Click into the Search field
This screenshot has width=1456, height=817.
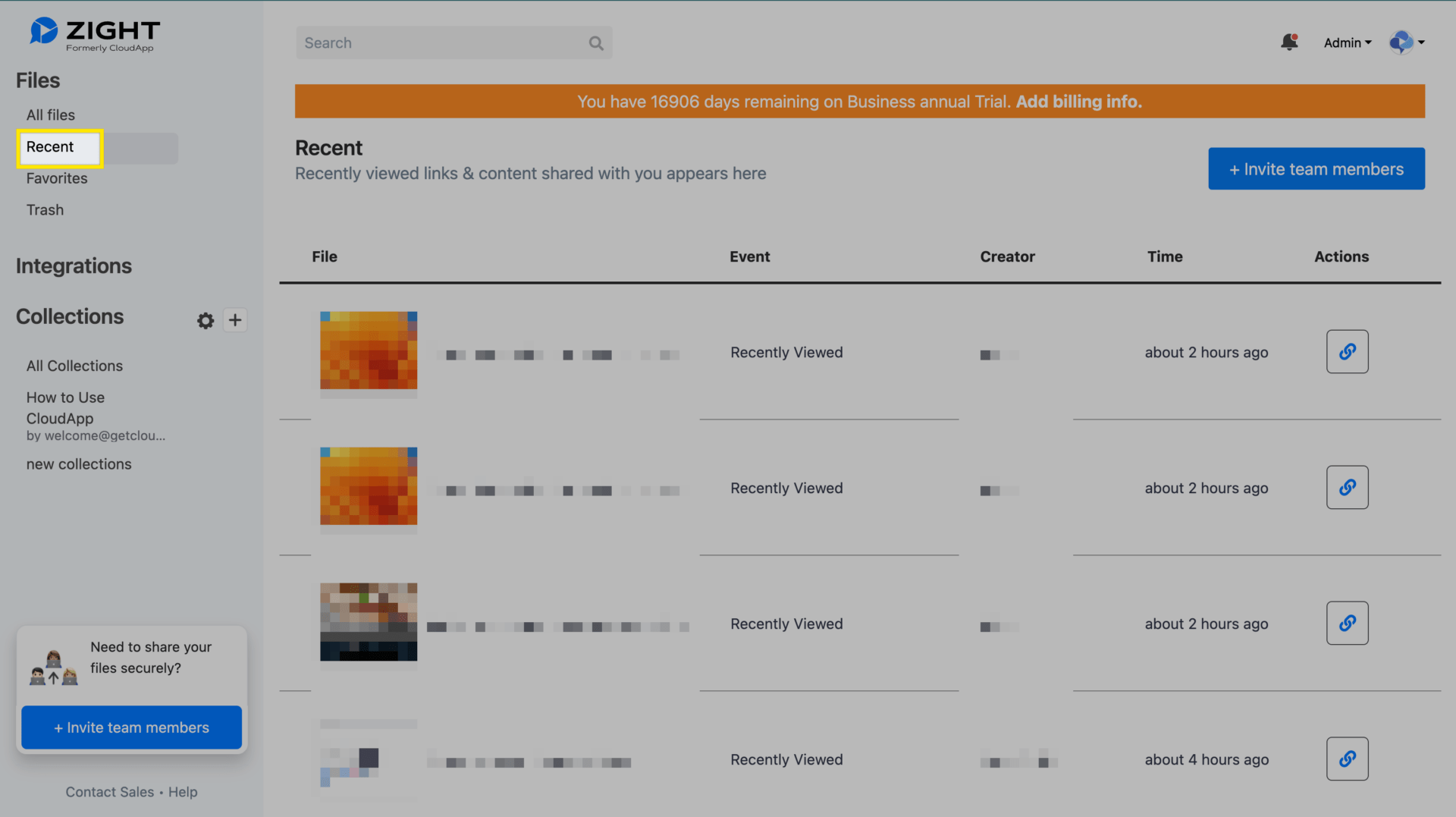tap(440, 43)
